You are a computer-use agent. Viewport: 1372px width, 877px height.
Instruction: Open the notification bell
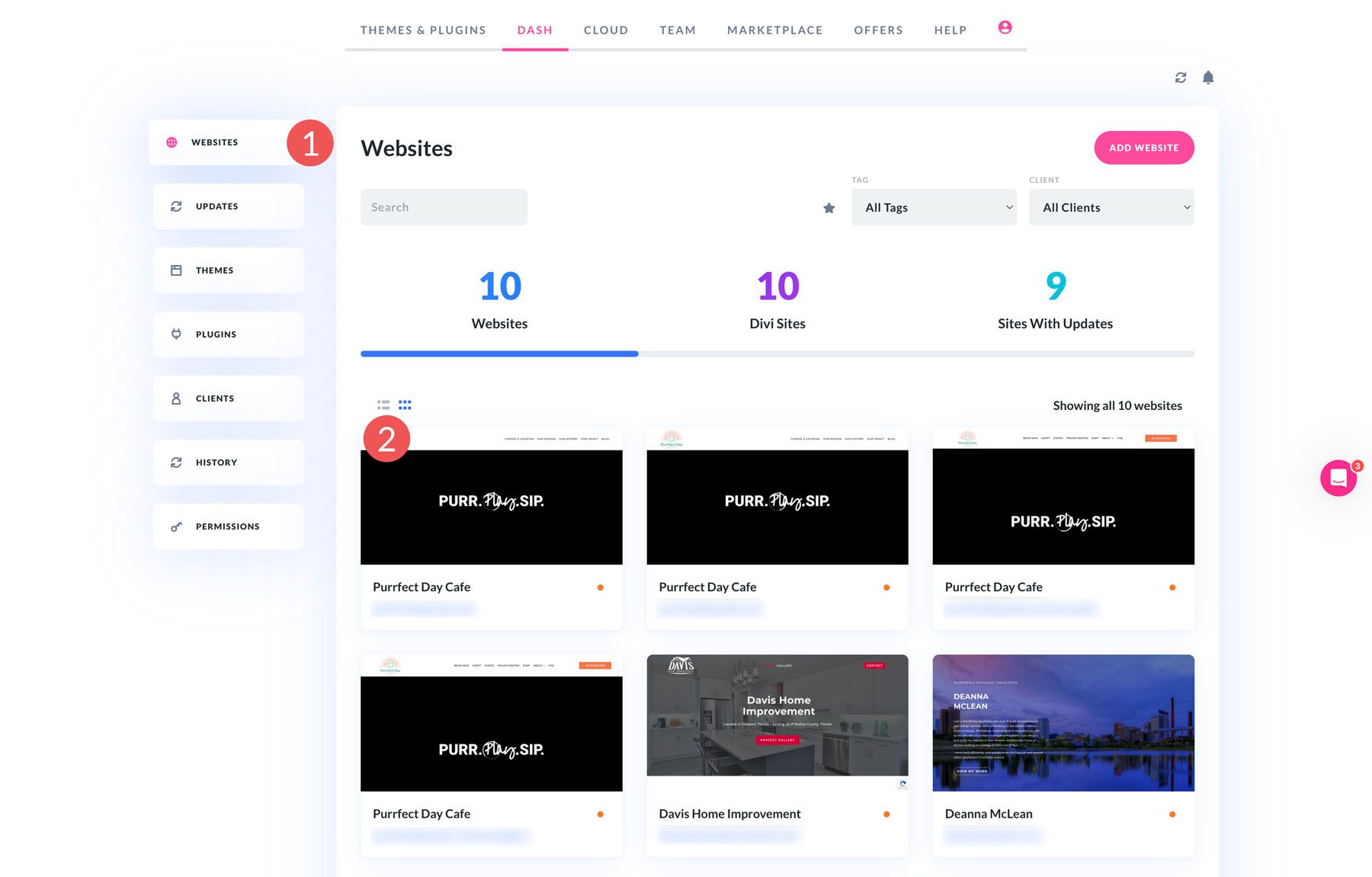point(1207,77)
